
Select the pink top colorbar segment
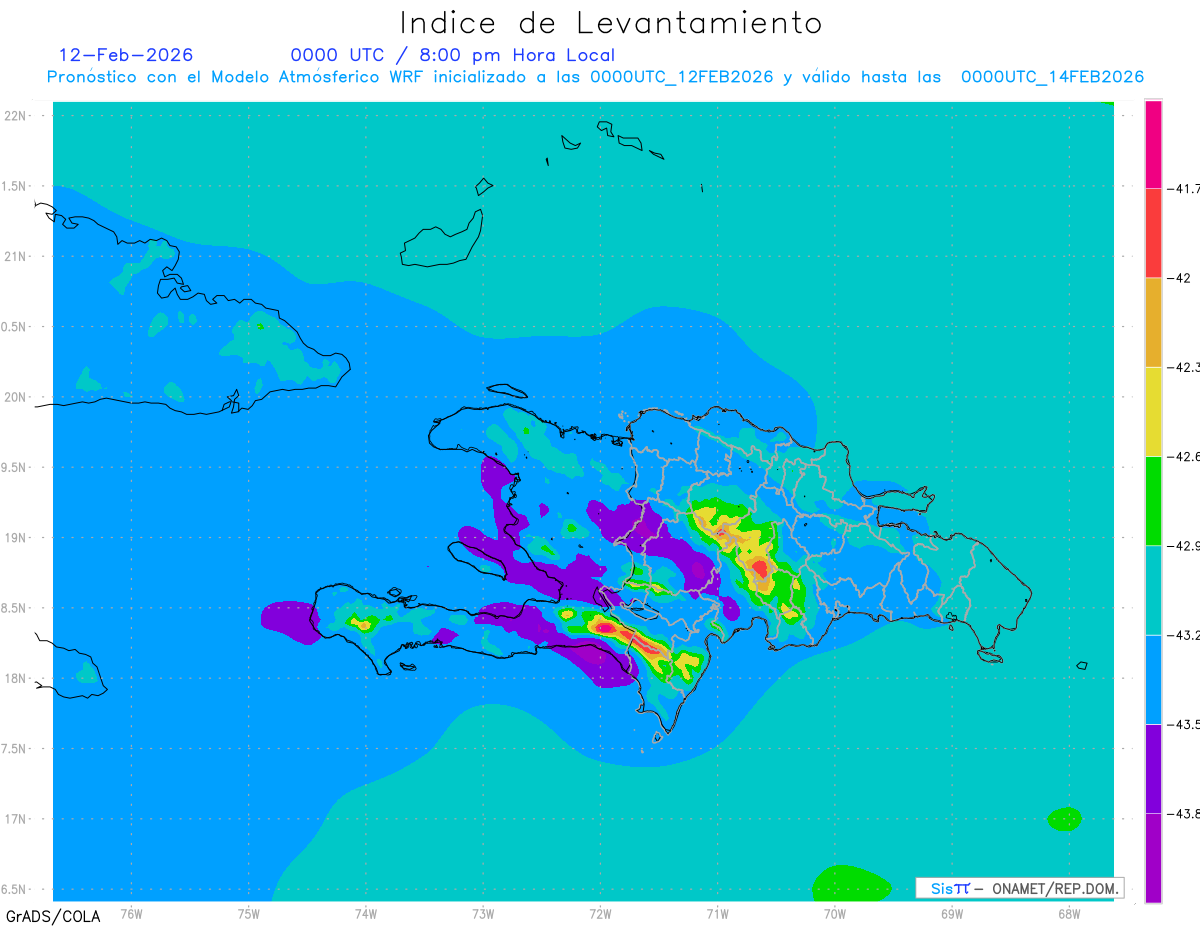(1153, 143)
